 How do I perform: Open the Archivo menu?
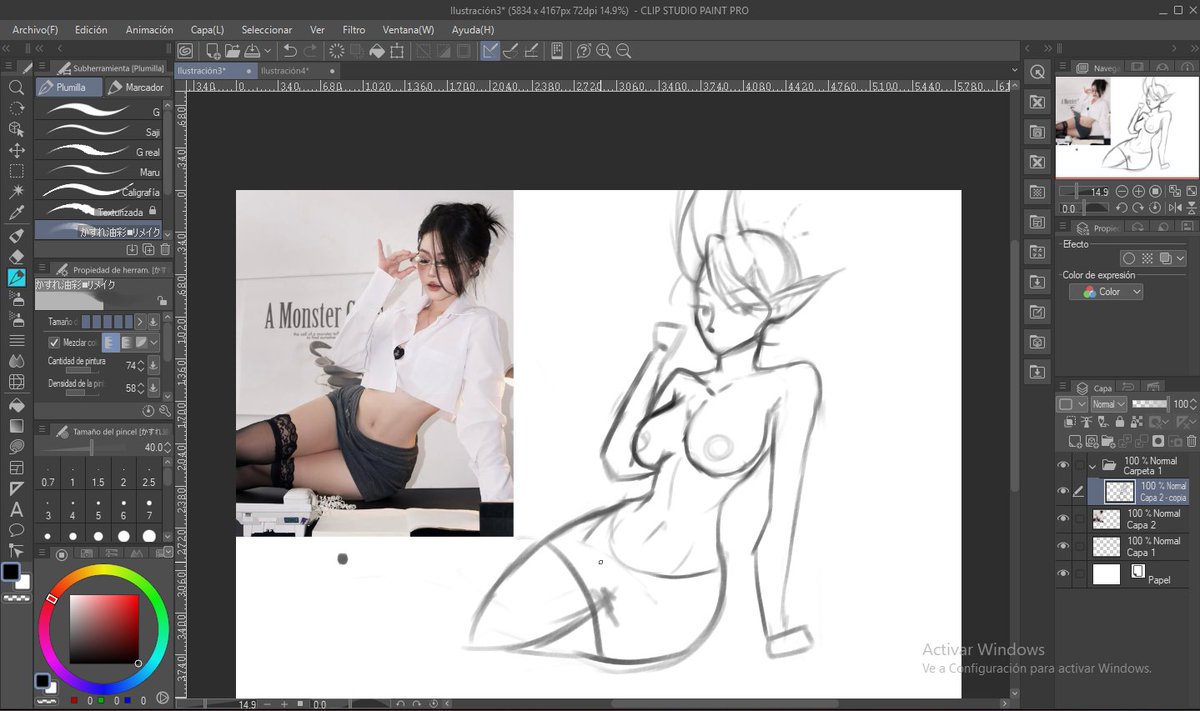[35, 30]
